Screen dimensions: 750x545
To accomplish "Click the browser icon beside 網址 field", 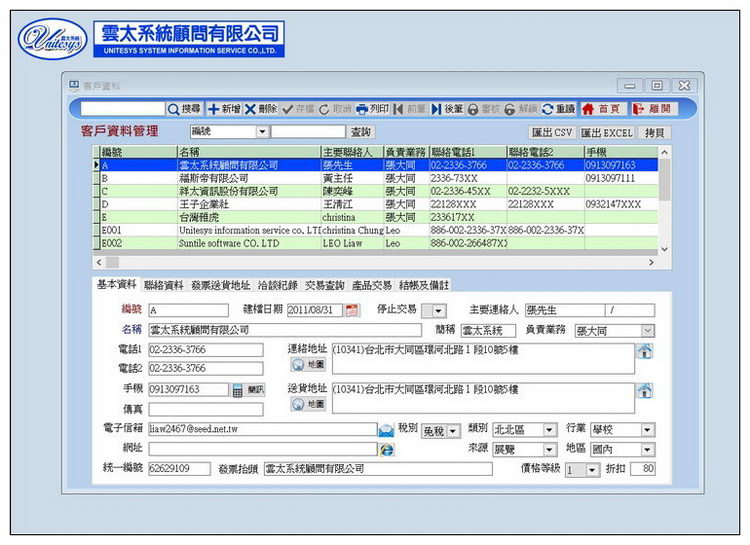I will [x=386, y=450].
